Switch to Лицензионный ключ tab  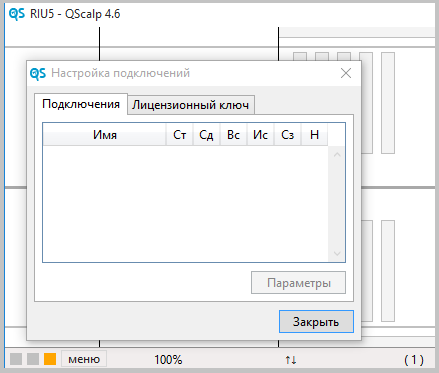tap(191, 105)
